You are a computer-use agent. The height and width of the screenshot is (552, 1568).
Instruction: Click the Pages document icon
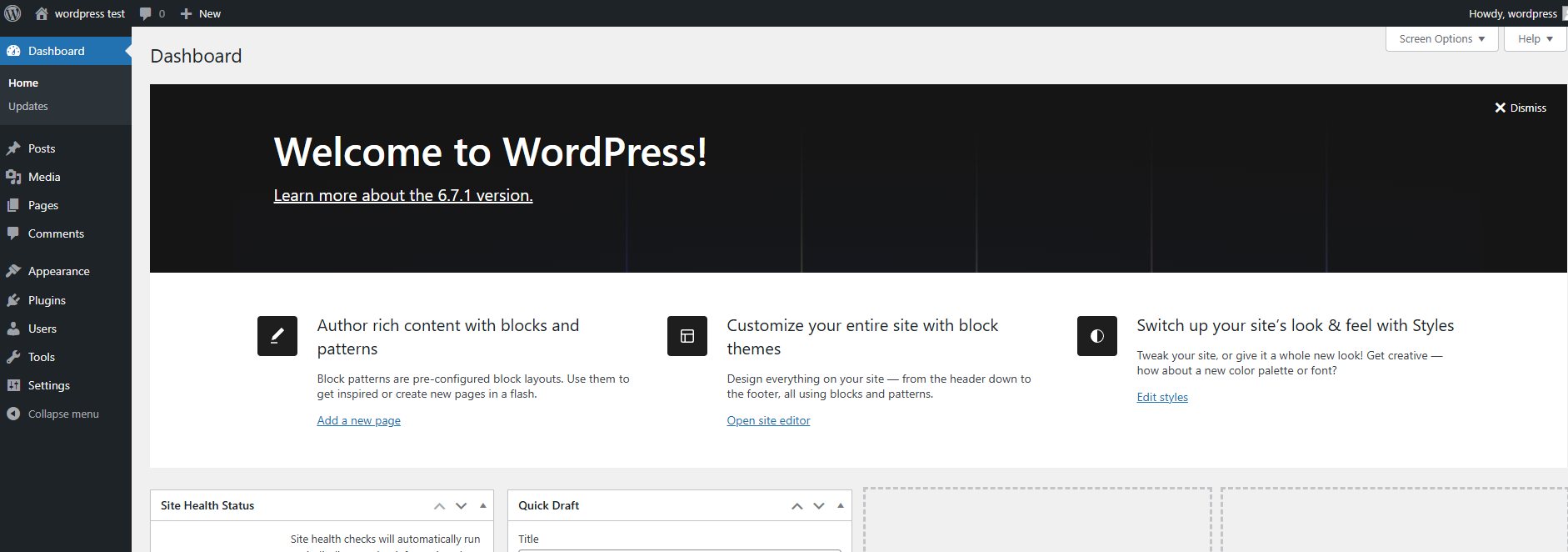click(13, 205)
